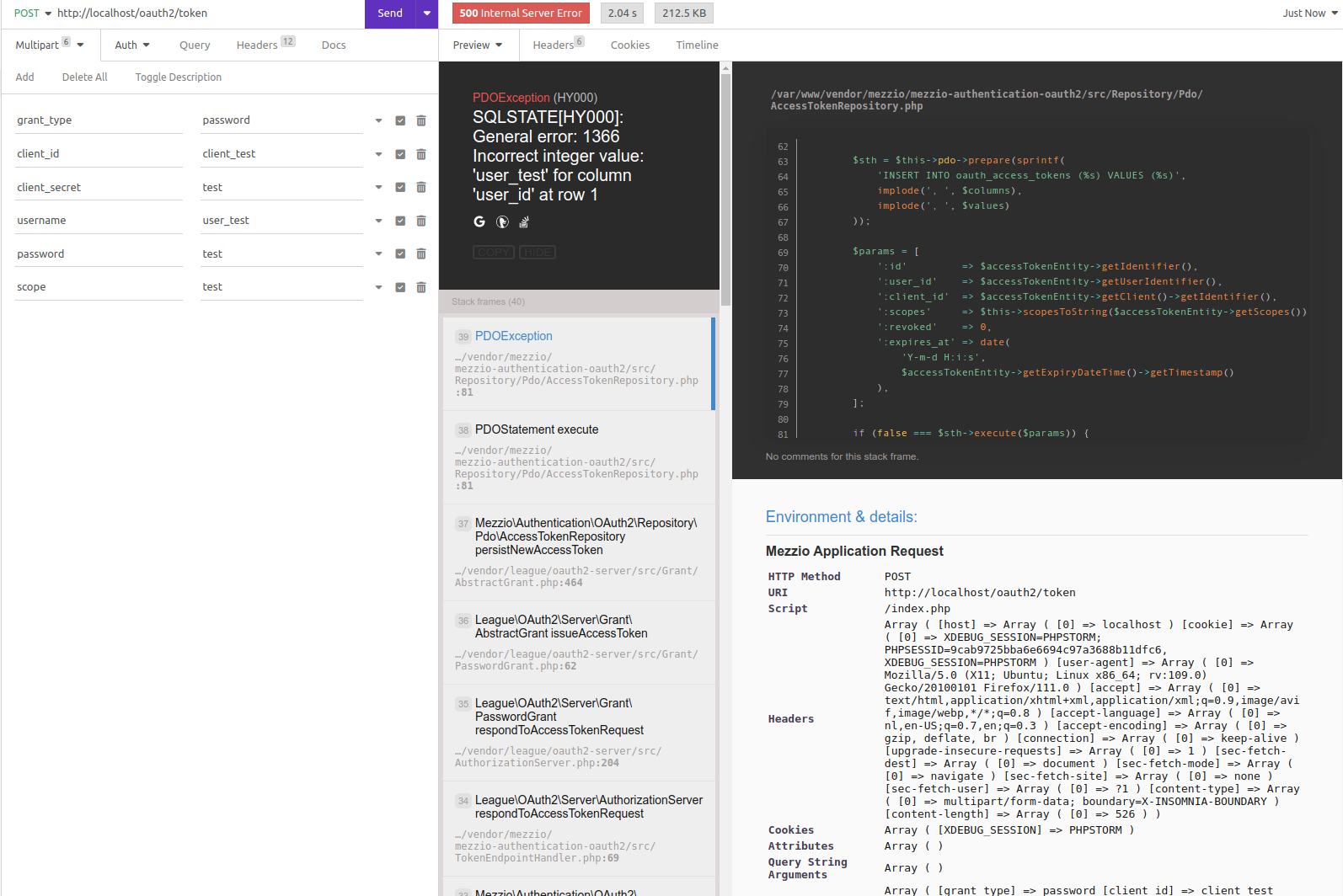
Task: Select frame 34 AuthorizationServer respondToAccessTokenRequest
Action: point(579,829)
